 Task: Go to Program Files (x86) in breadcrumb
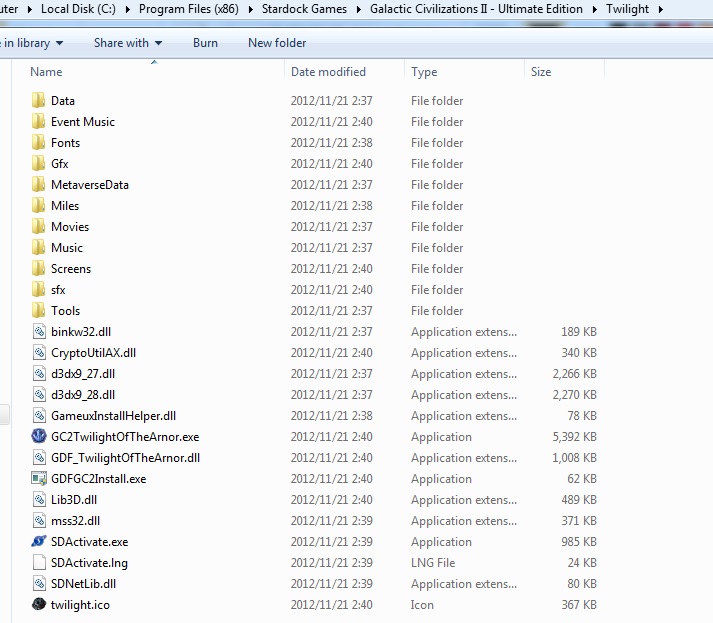(189, 9)
